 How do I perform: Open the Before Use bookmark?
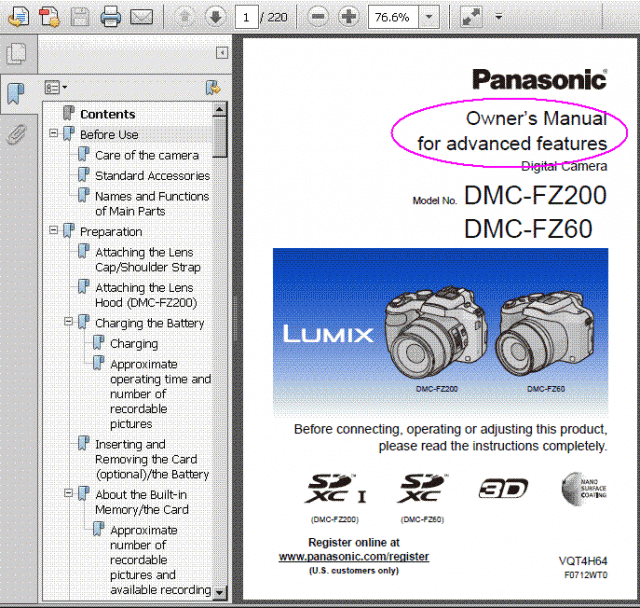pyautogui.click(x=109, y=135)
